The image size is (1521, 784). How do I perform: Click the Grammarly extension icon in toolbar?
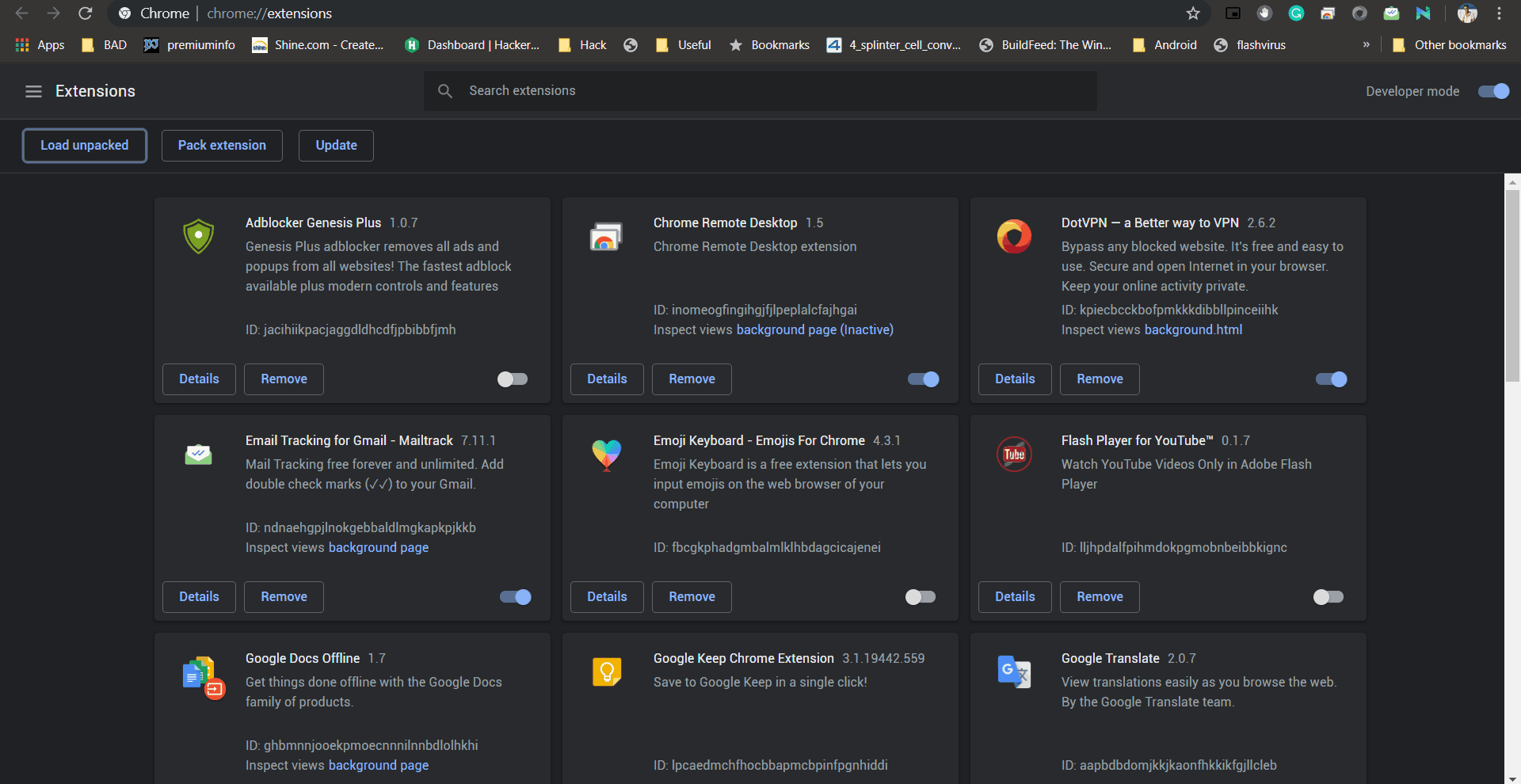[1296, 13]
